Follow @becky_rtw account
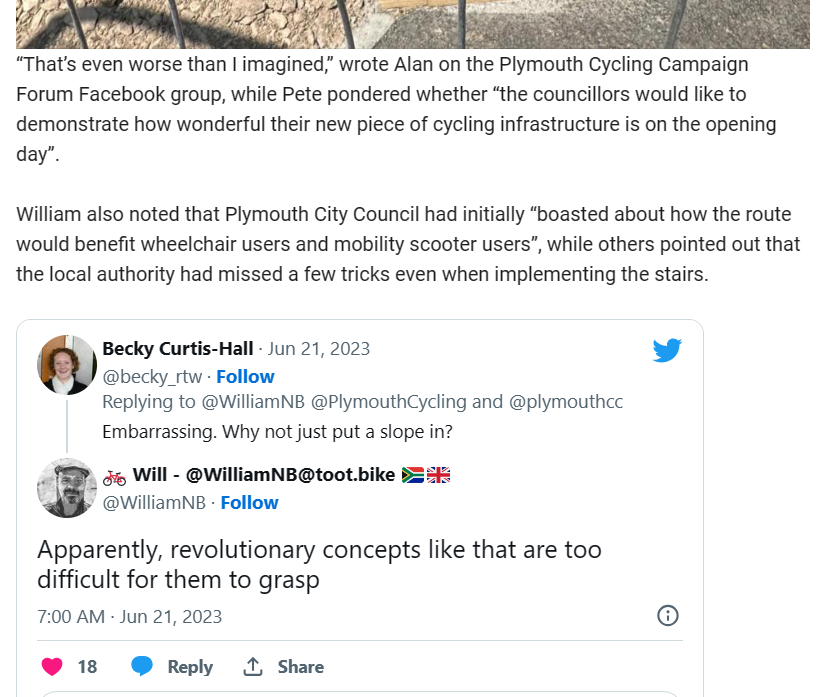826x697 pixels. click(245, 377)
